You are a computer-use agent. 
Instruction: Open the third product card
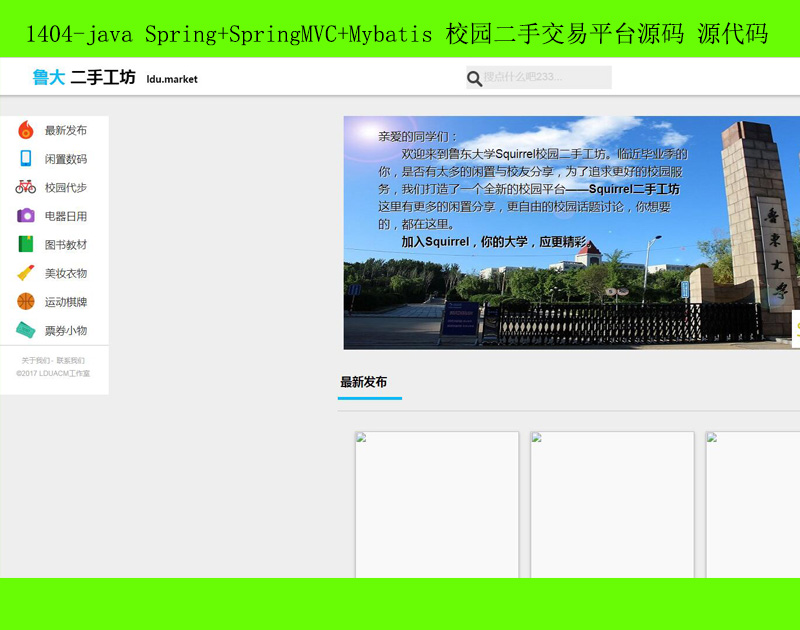753,505
